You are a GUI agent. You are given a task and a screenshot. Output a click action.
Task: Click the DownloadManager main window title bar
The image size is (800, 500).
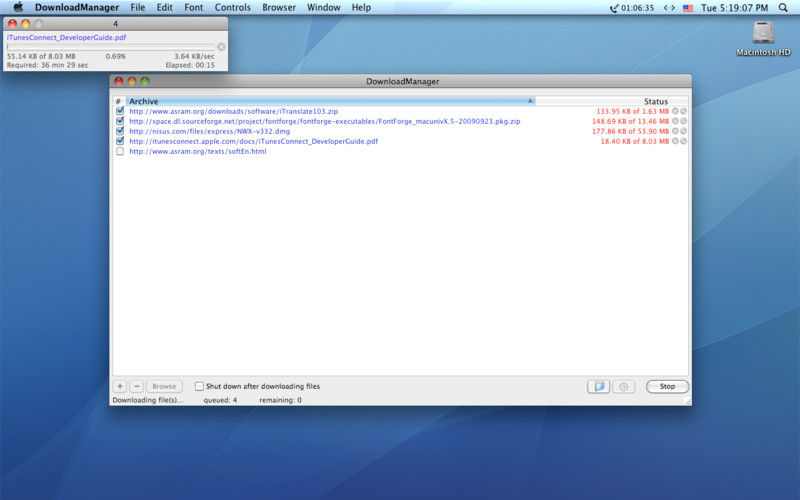pos(401,81)
